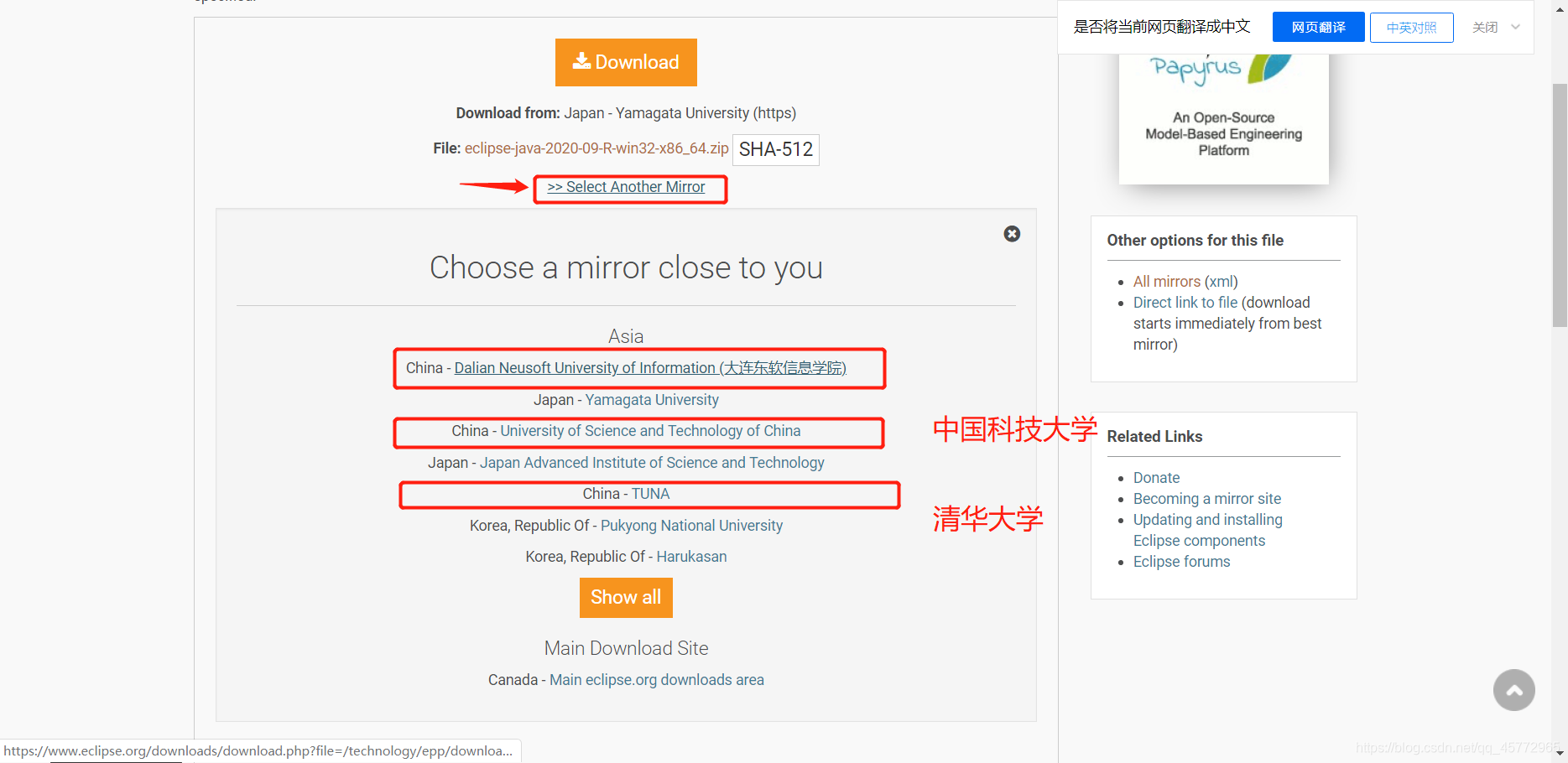This screenshot has height=763, width=1568.
Task: Open Updating and installing Eclipse components link
Action: point(1208,530)
